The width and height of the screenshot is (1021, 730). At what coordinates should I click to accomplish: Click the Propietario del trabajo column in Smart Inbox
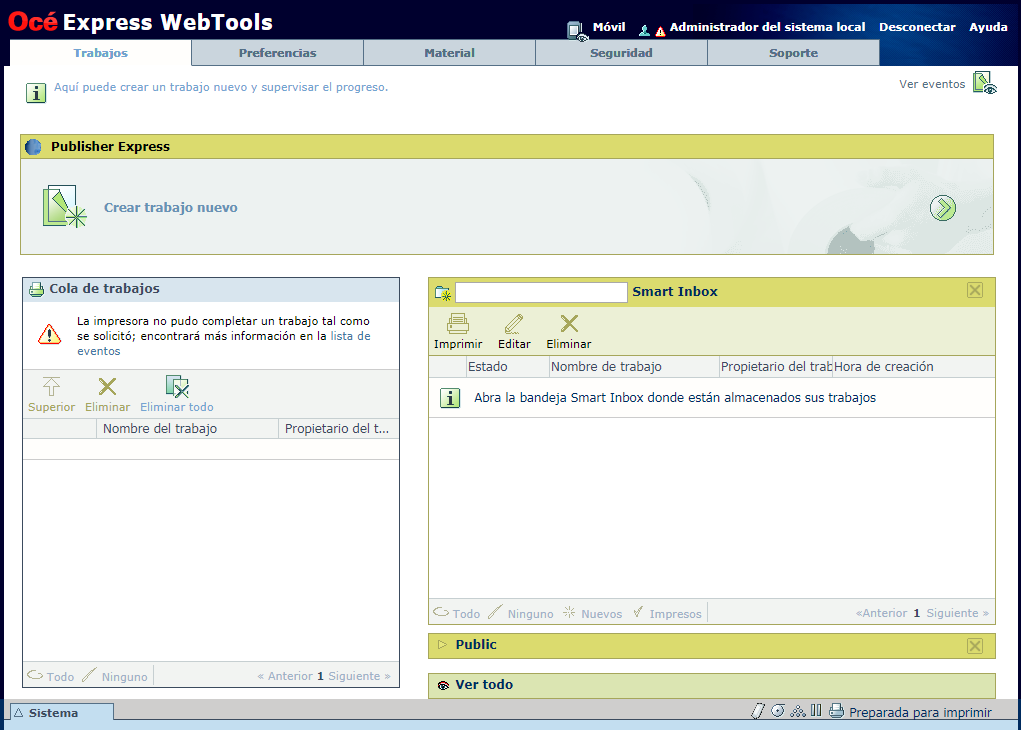776,367
